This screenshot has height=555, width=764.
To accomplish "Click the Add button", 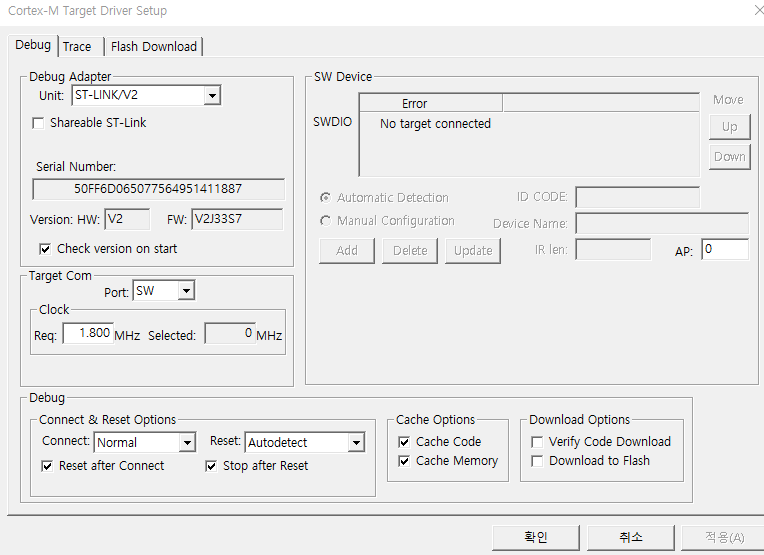I will [x=347, y=251].
